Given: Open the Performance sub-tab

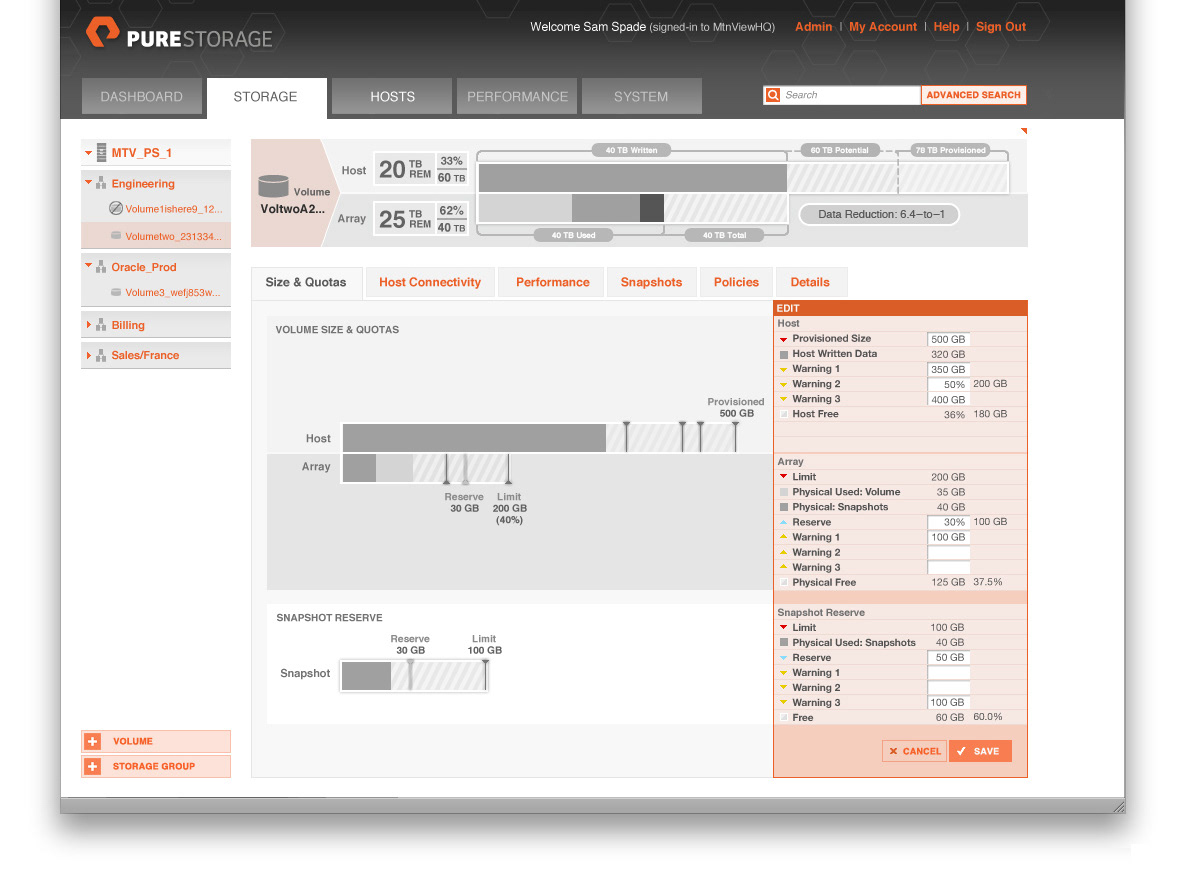Looking at the screenshot, I should click(x=552, y=282).
